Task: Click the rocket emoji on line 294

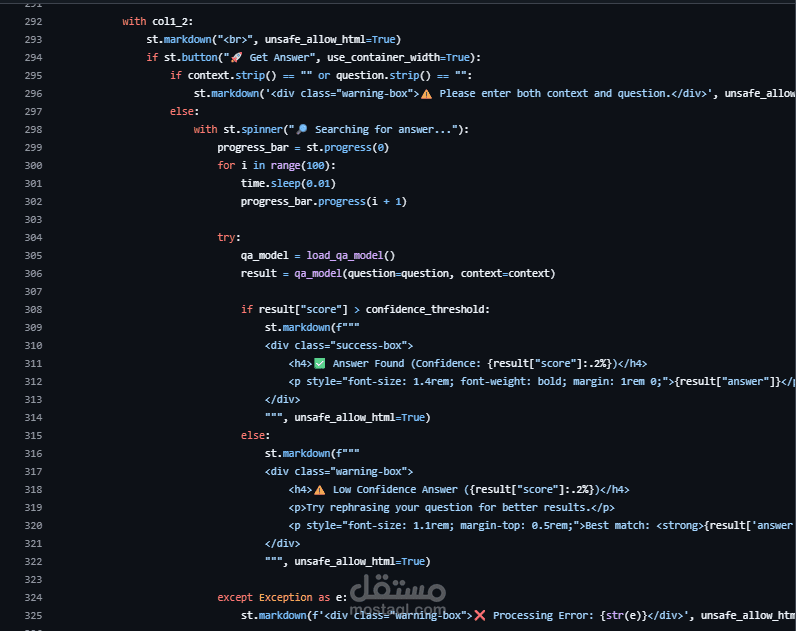Action: 236,57
